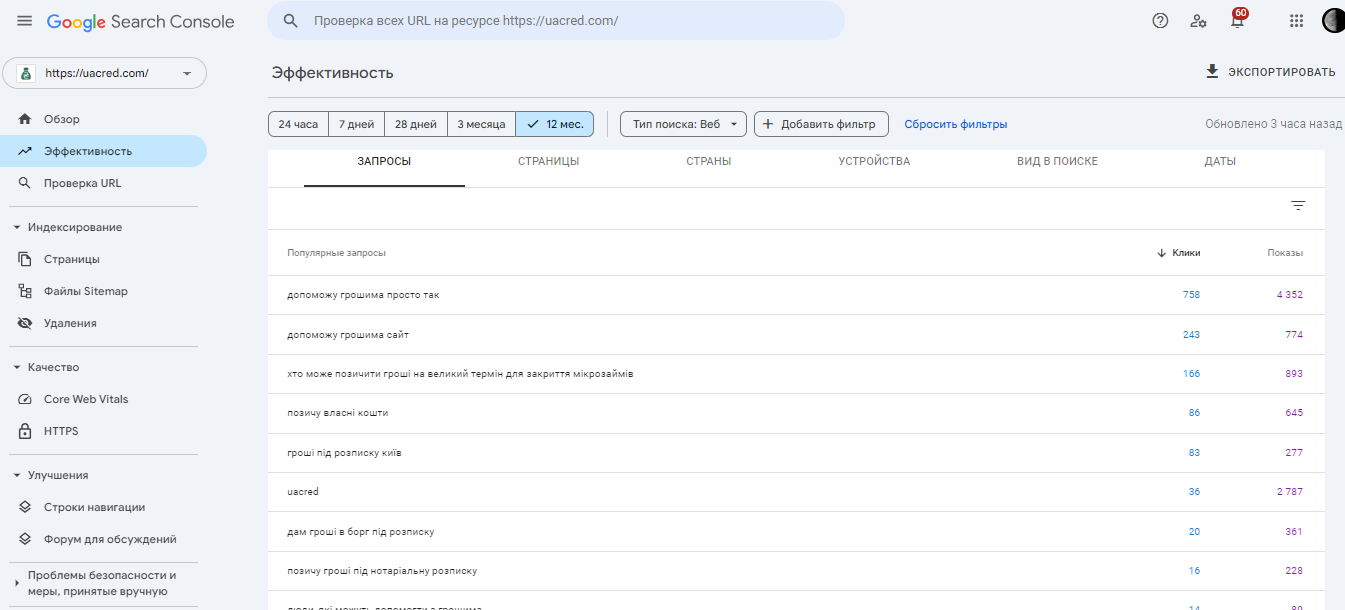Open the Тип поиска: Веб dropdown
This screenshot has height=610, width=1345.
click(684, 124)
